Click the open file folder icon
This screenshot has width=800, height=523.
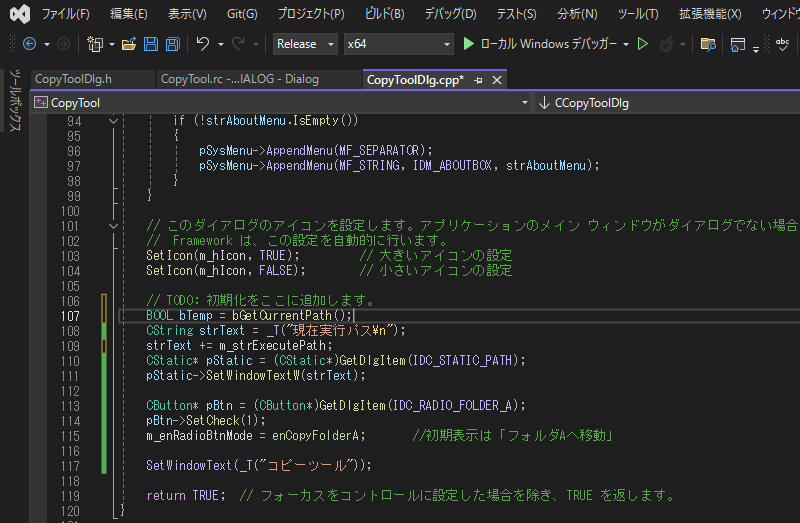click(128, 44)
